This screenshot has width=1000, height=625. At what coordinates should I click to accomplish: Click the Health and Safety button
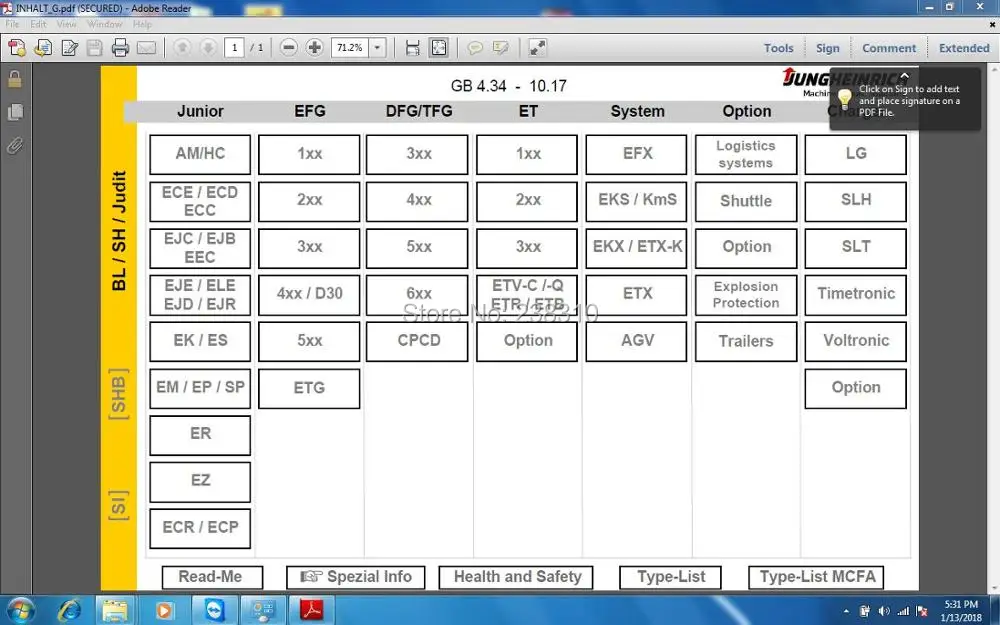click(516, 577)
